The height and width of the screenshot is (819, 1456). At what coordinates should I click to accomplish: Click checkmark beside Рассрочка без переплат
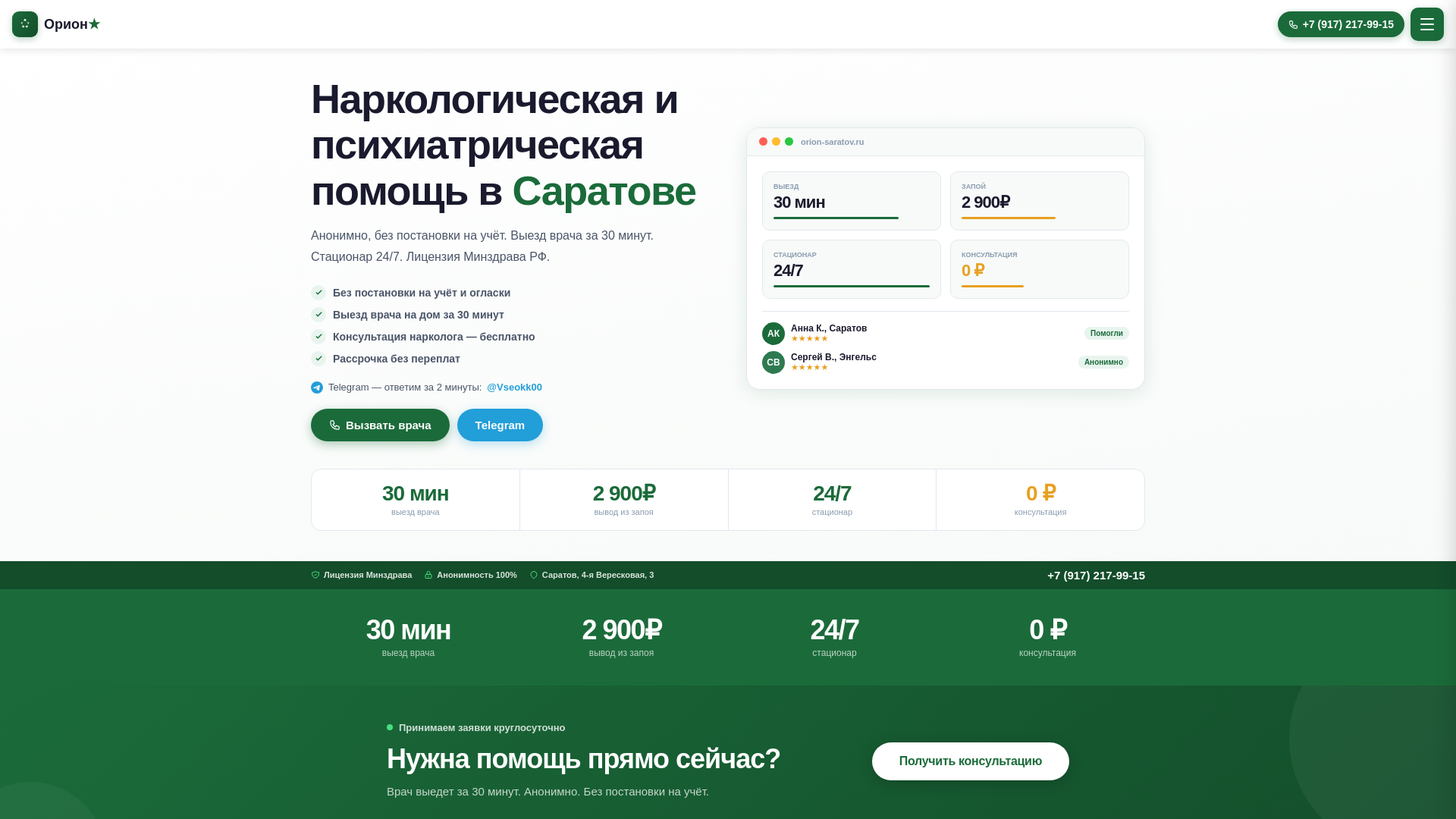[x=318, y=359]
